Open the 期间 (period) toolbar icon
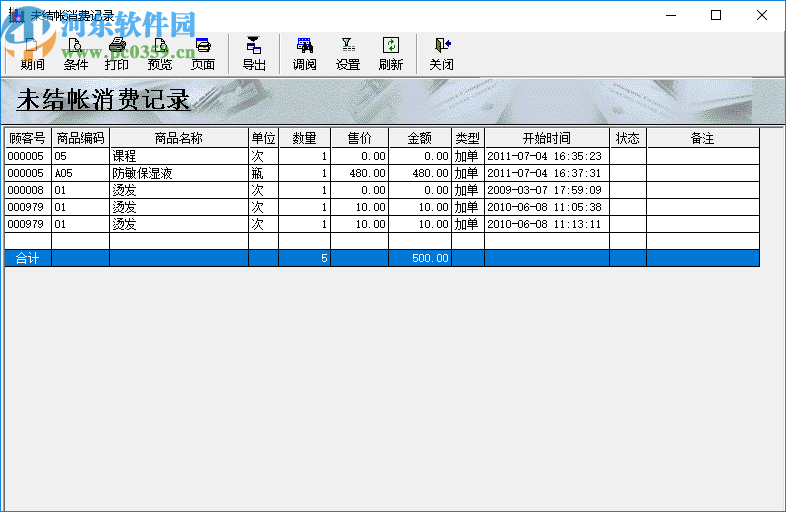Image resolution: width=786 pixels, height=512 pixels. point(32,54)
